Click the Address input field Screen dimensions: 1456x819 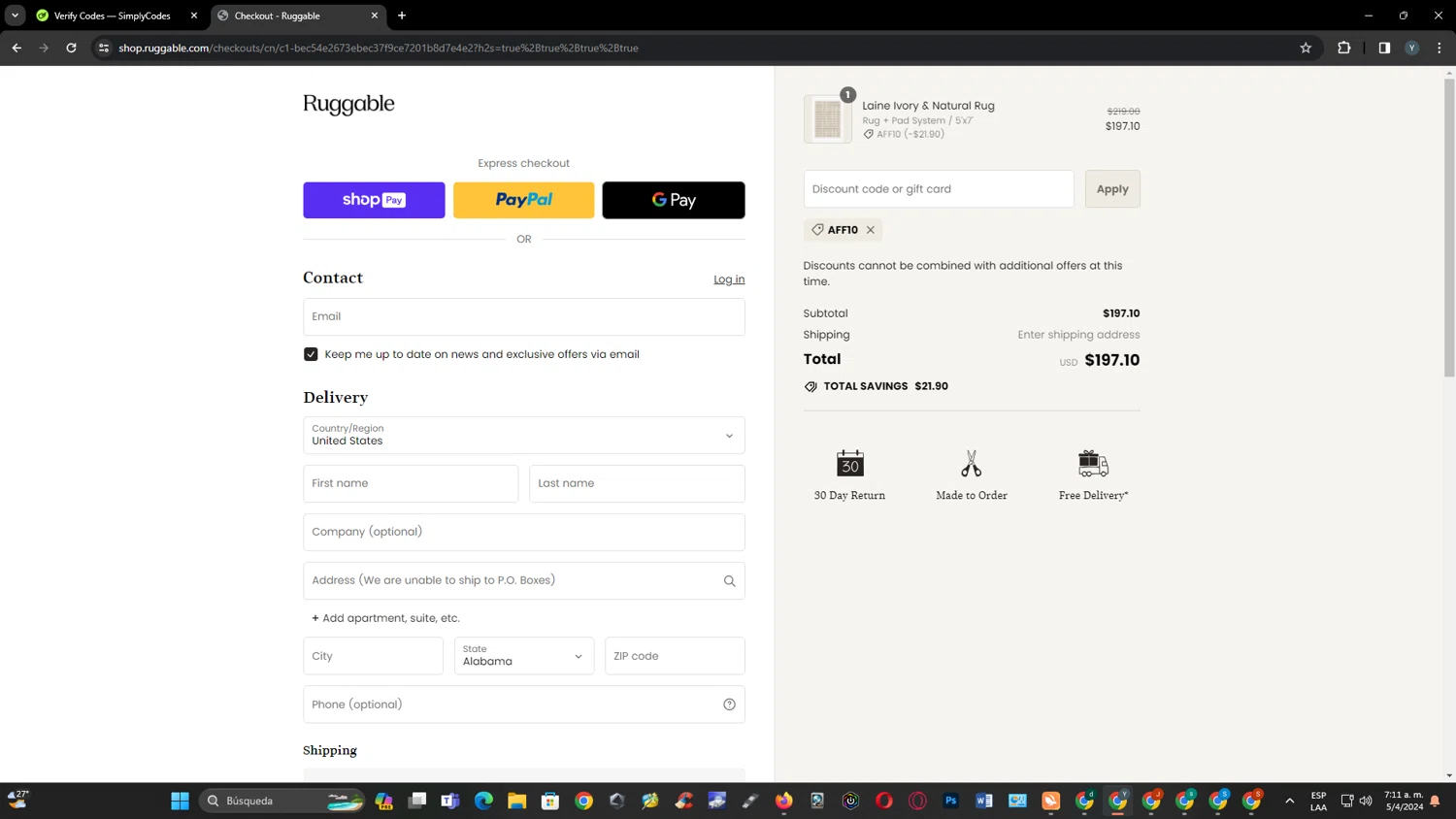pyautogui.click(x=524, y=580)
